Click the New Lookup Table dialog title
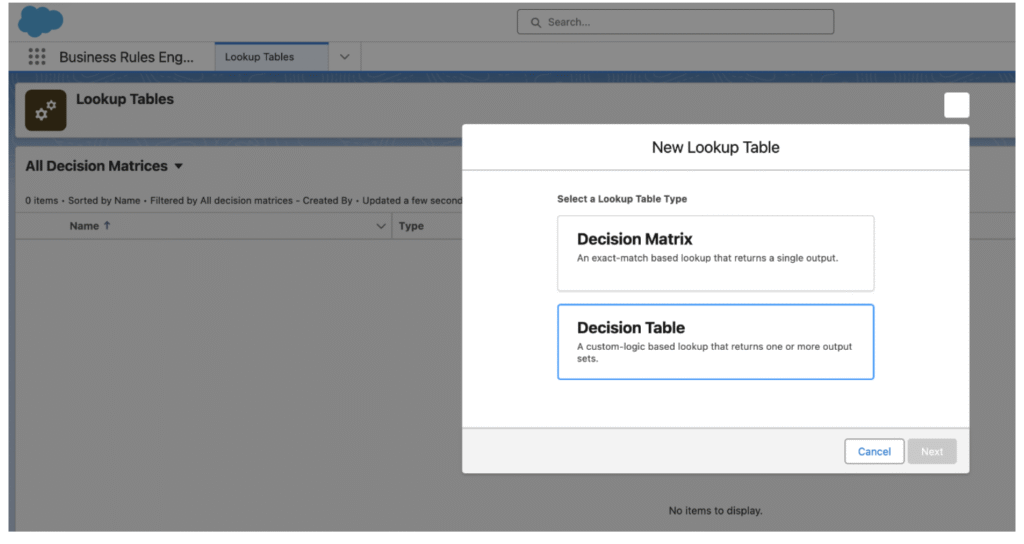This screenshot has height=544, width=1024. [716, 148]
